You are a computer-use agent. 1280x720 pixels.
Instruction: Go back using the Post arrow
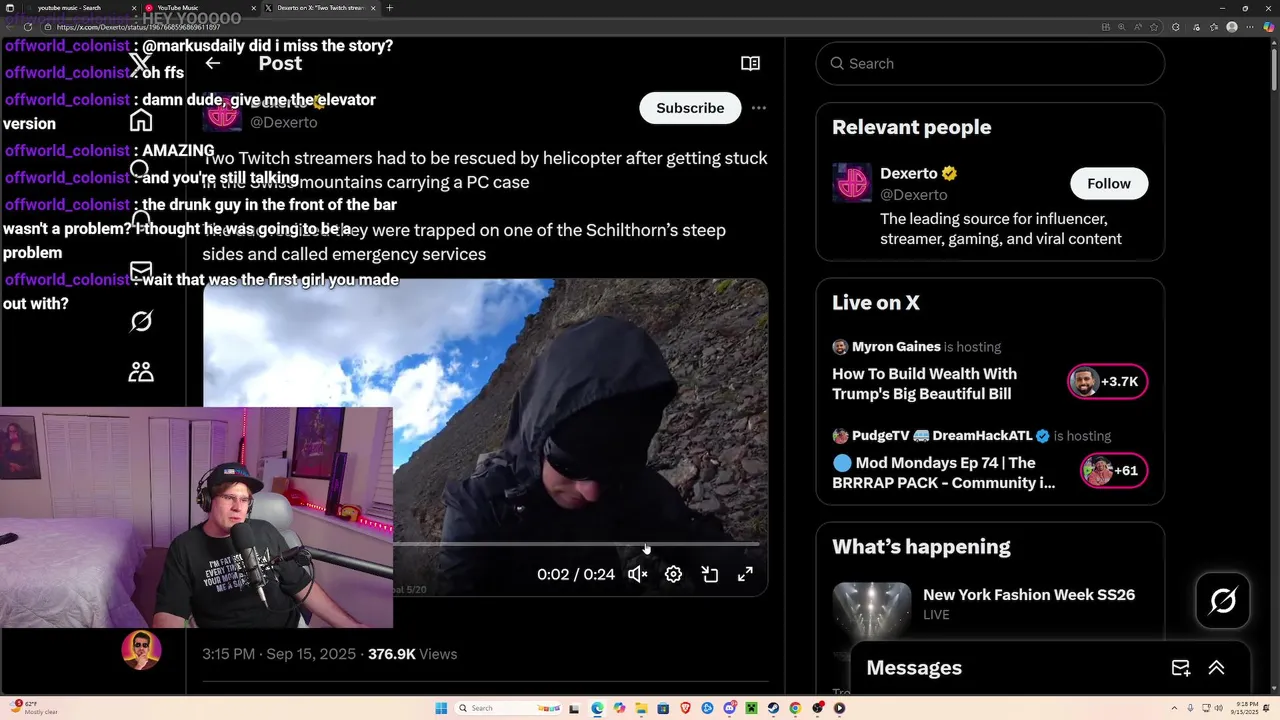pyautogui.click(x=212, y=63)
